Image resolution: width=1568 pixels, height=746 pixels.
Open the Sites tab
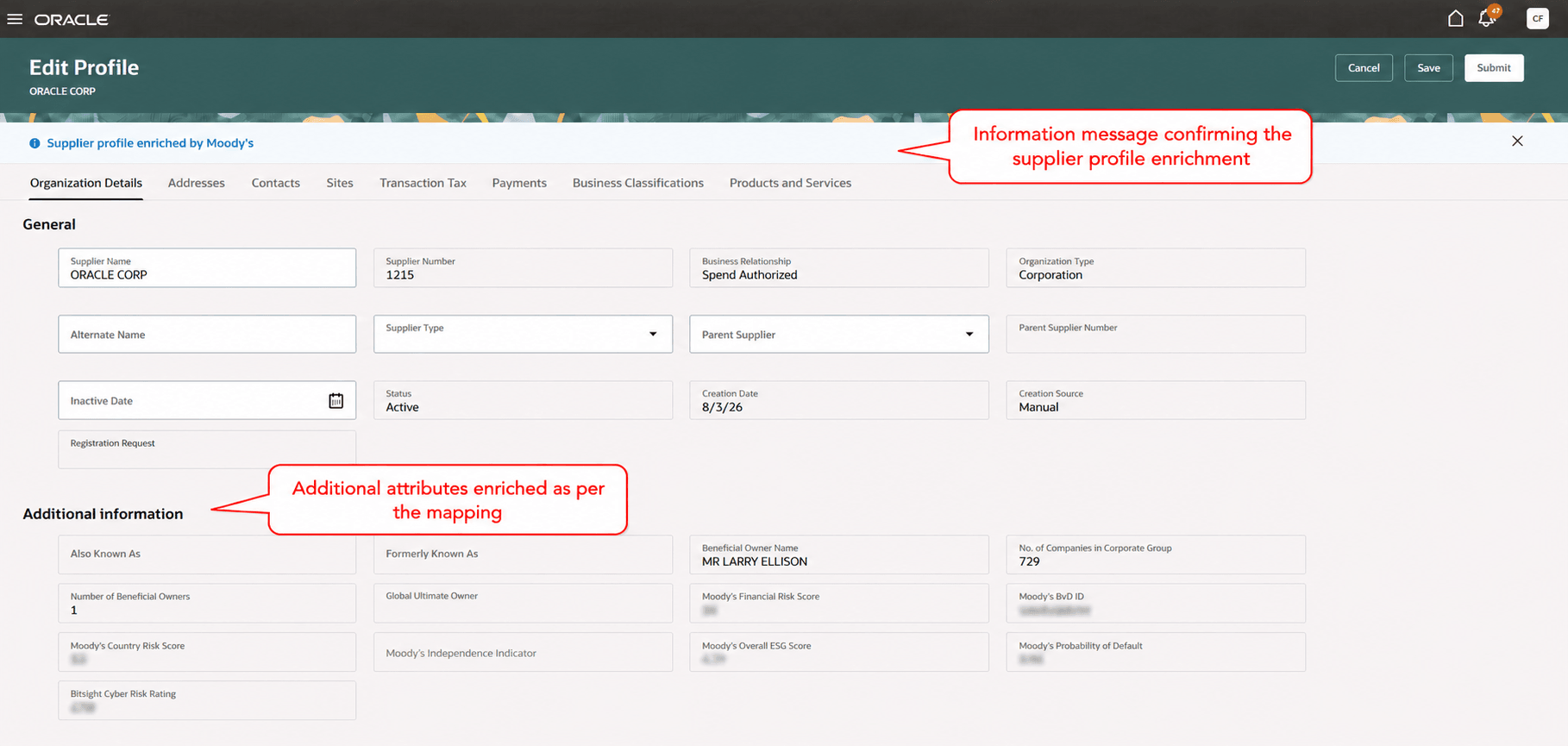[340, 183]
